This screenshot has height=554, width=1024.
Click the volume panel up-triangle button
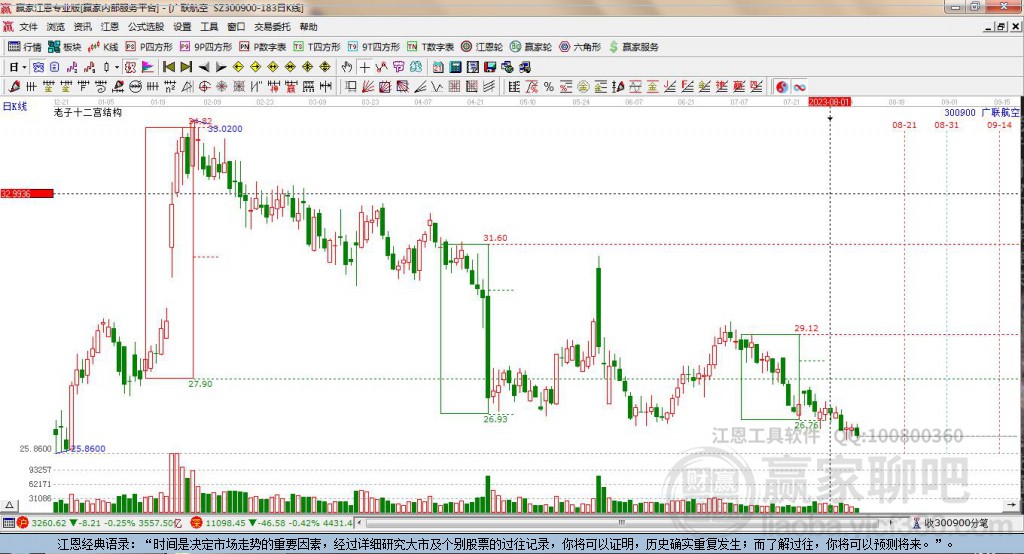point(9,505)
